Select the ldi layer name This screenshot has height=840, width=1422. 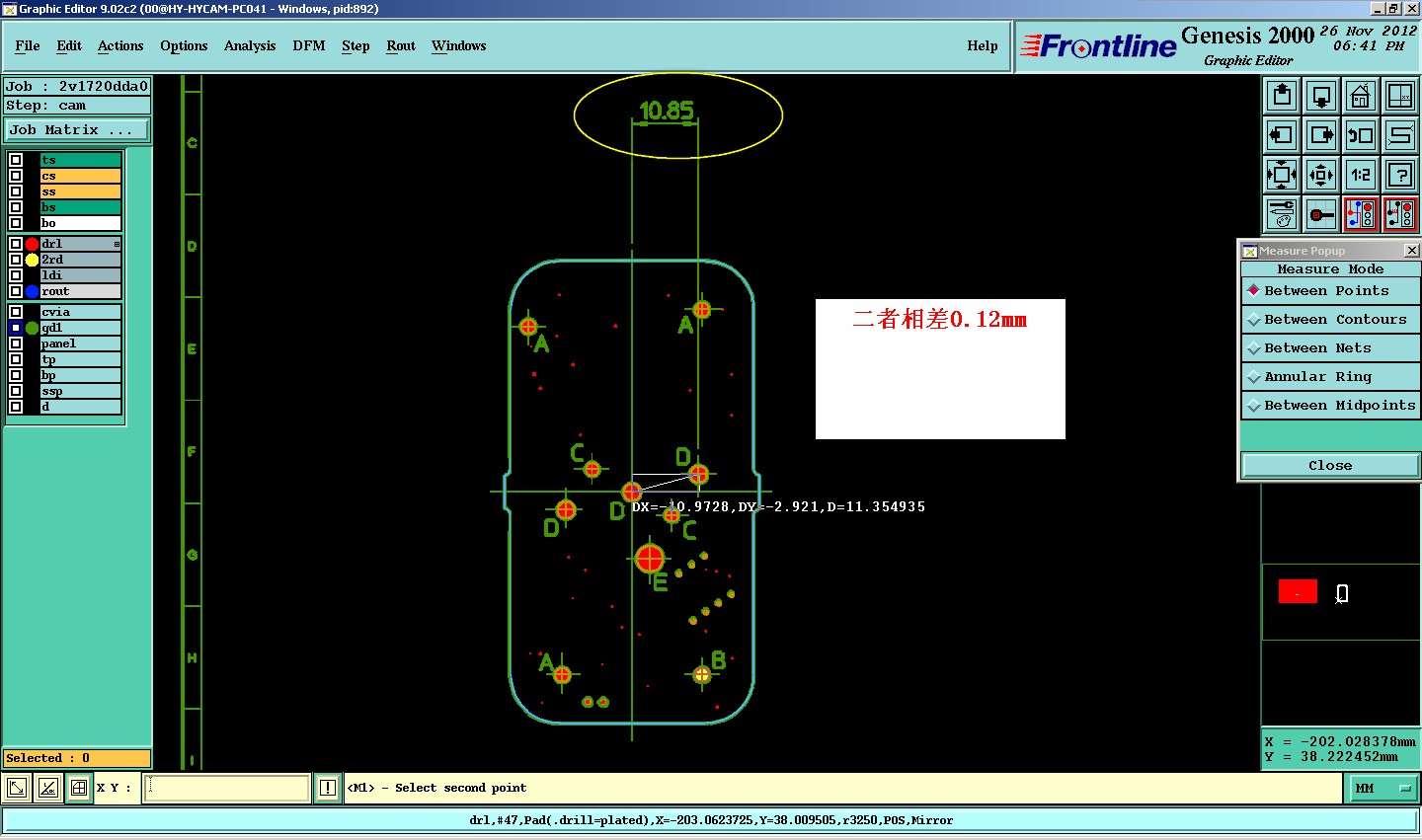(x=80, y=275)
